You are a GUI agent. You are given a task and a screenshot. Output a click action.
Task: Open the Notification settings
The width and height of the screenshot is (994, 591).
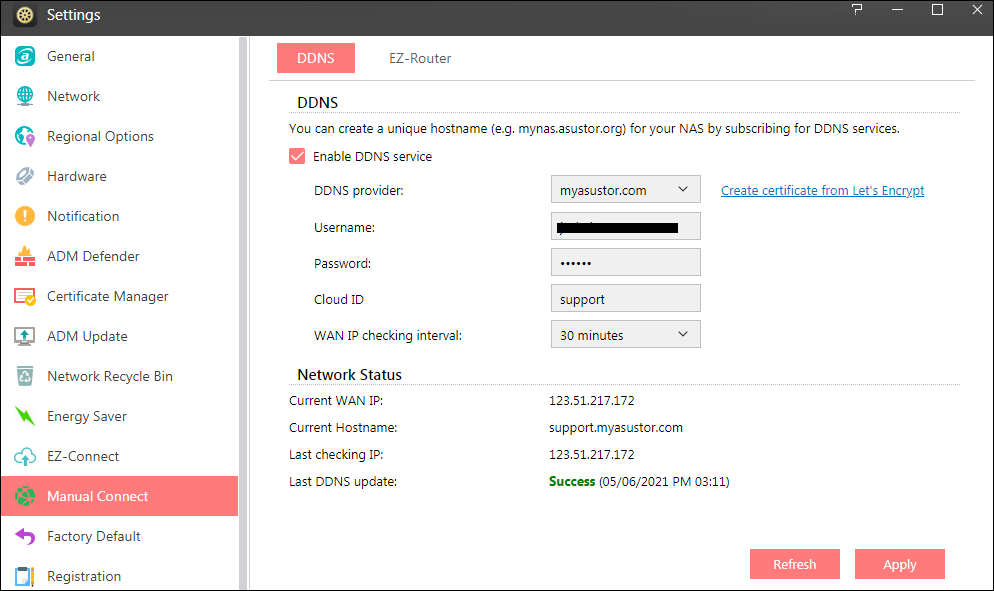(x=119, y=216)
